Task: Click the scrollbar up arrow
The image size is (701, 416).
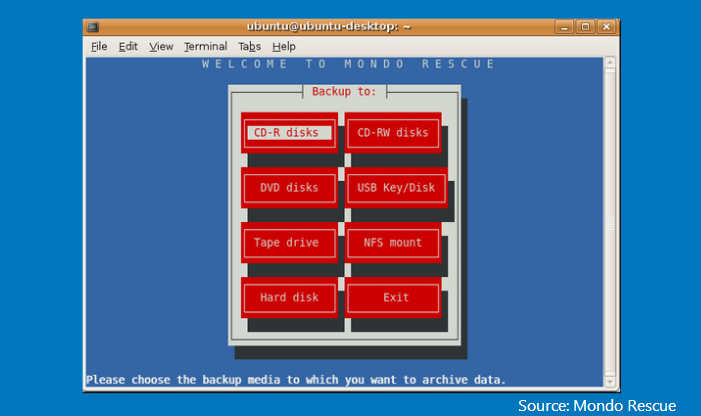Action: pos(611,63)
